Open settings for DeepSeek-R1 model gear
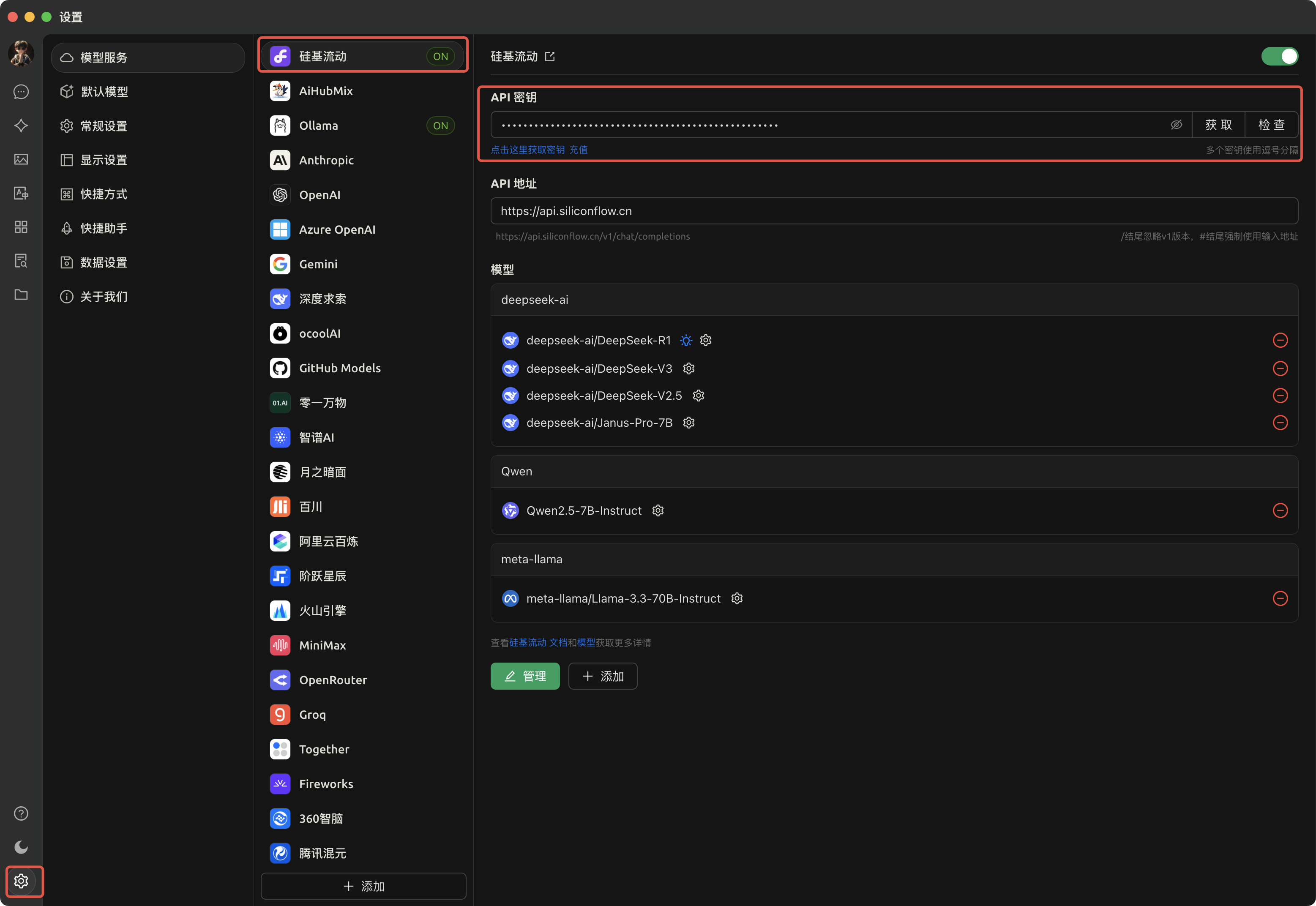1316x906 pixels. 706,340
